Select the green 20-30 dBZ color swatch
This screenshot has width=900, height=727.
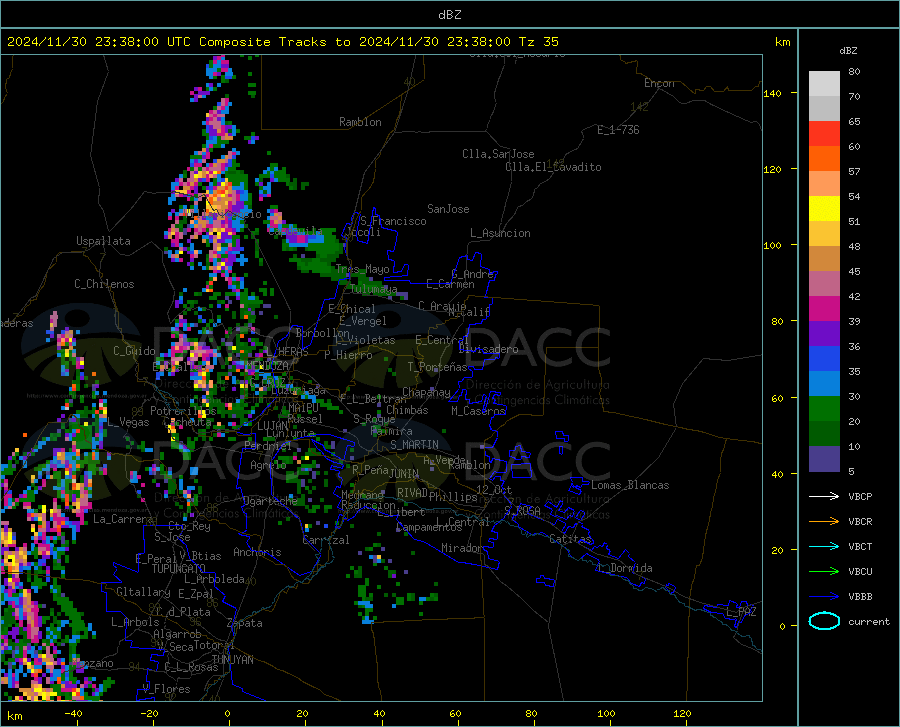coord(824,409)
